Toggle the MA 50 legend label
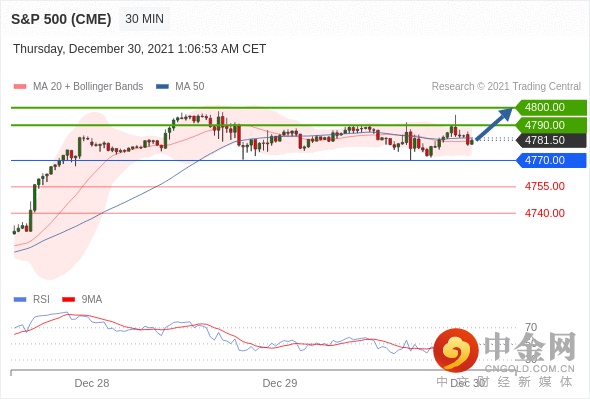 [x=190, y=87]
